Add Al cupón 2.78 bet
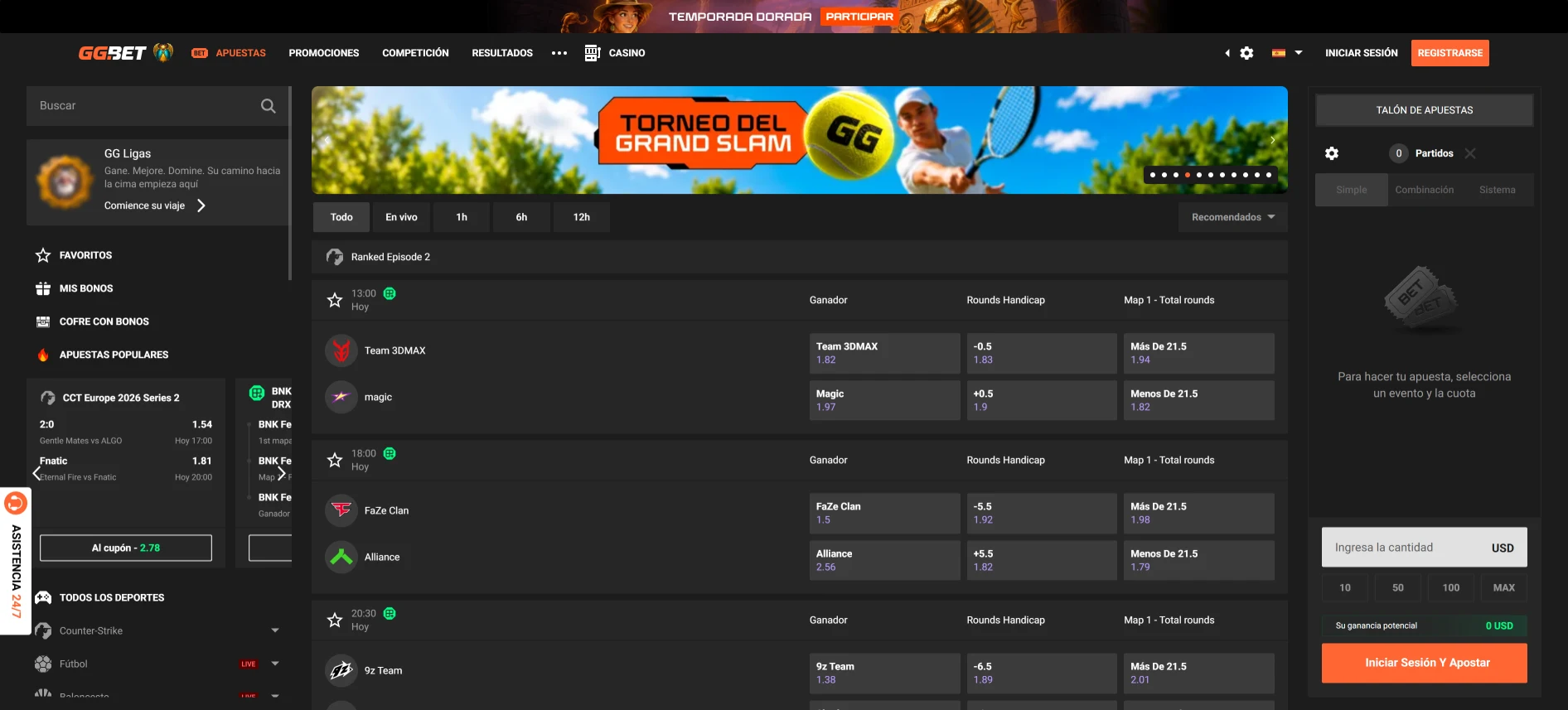Viewport: 1568px width, 710px height. point(126,548)
